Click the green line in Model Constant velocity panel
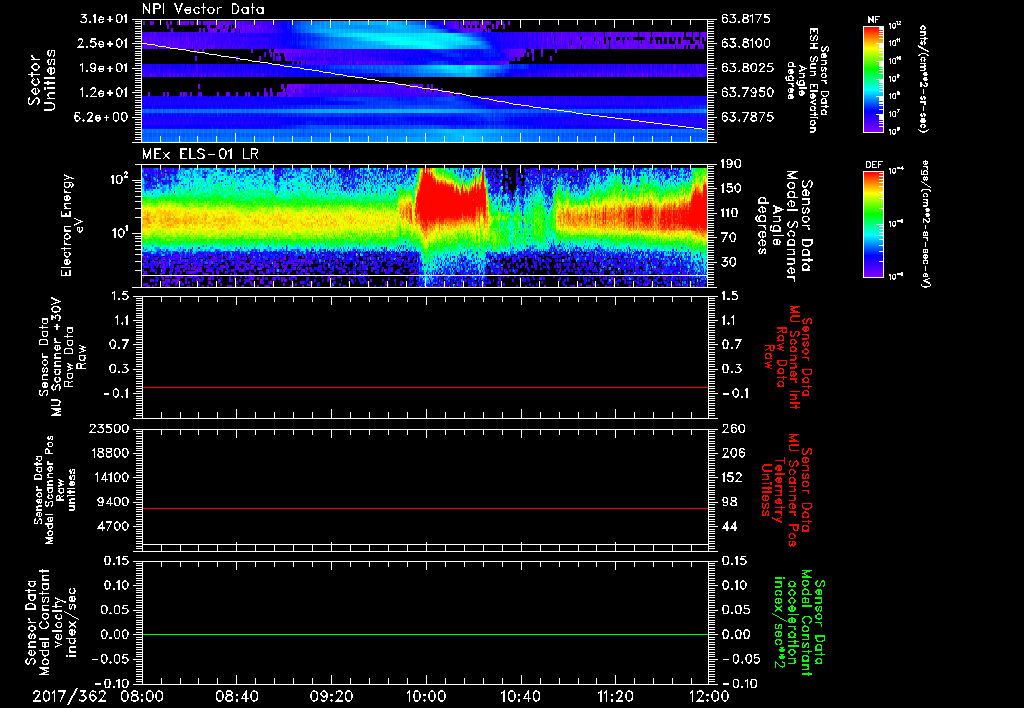 [x=424, y=634]
